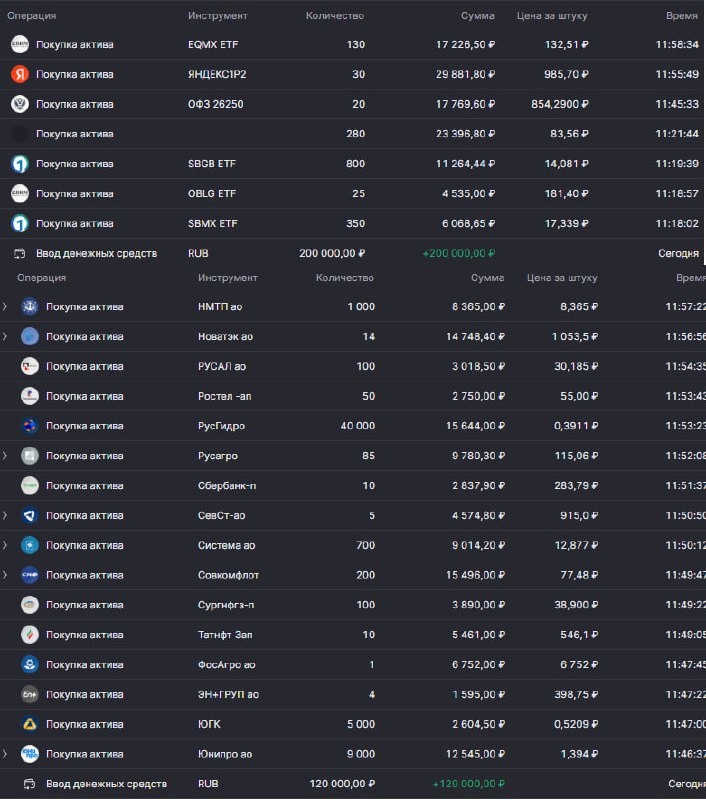Click the Юнипро ао sum 12 545,00 ₽
Image resolution: width=706 pixels, height=800 pixels.
tap(475, 754)
